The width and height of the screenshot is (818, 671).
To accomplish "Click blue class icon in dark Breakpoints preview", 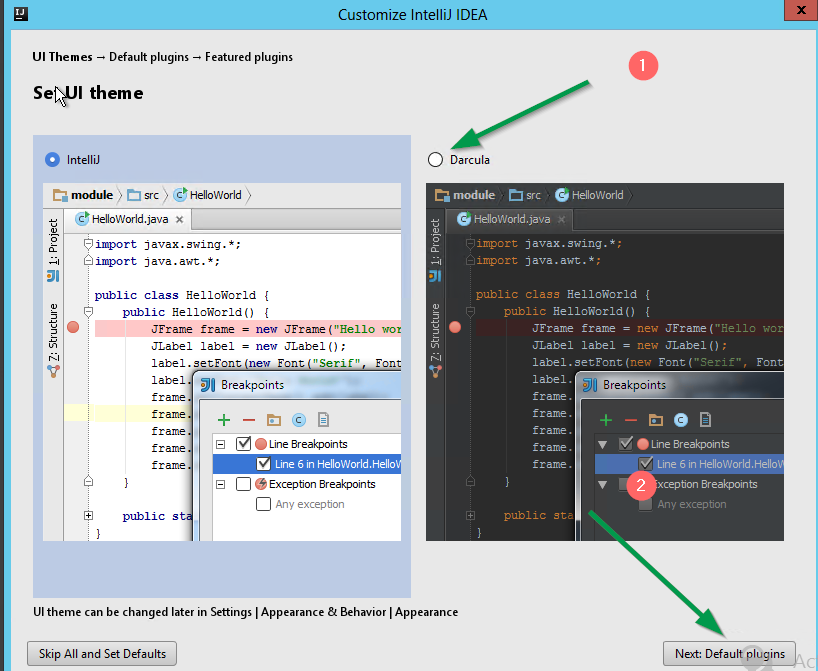I will coord(681,420).
